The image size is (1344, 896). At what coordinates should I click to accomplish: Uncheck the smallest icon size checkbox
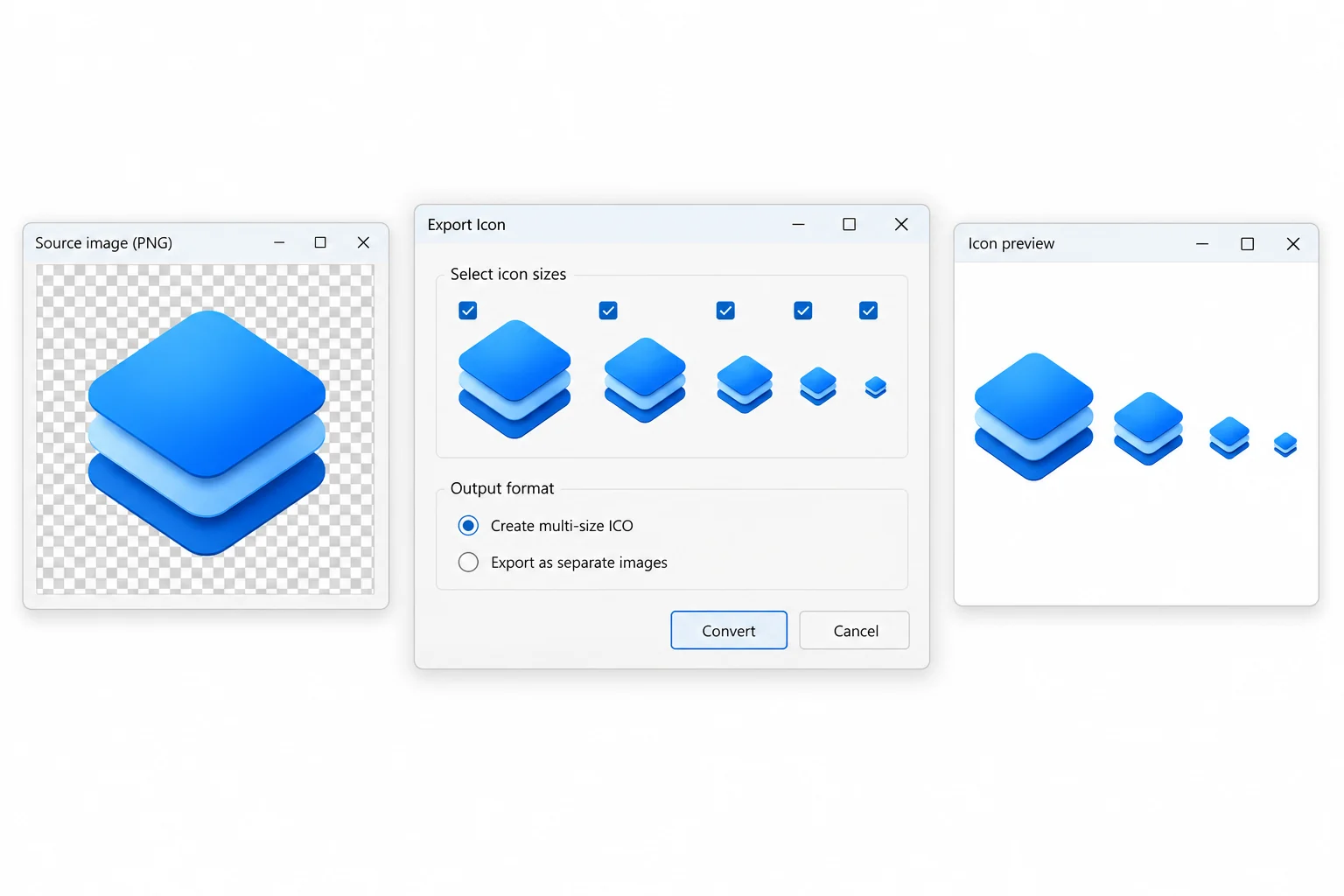(869, 311)
